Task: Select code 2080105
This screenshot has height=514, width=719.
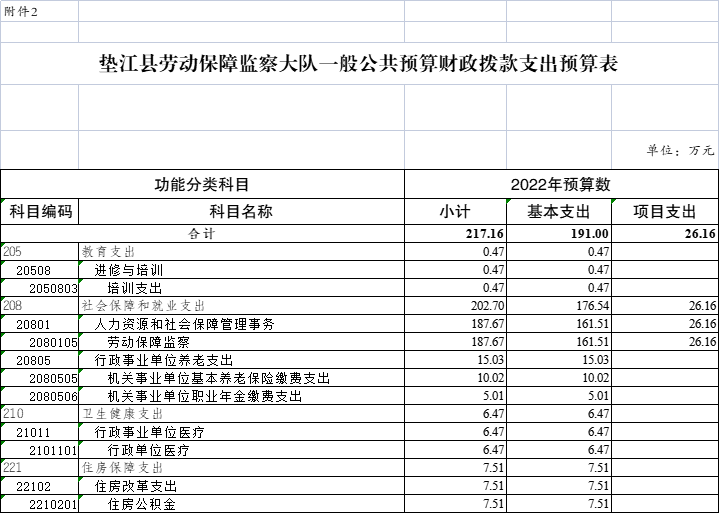Action: tap(40, 342)
